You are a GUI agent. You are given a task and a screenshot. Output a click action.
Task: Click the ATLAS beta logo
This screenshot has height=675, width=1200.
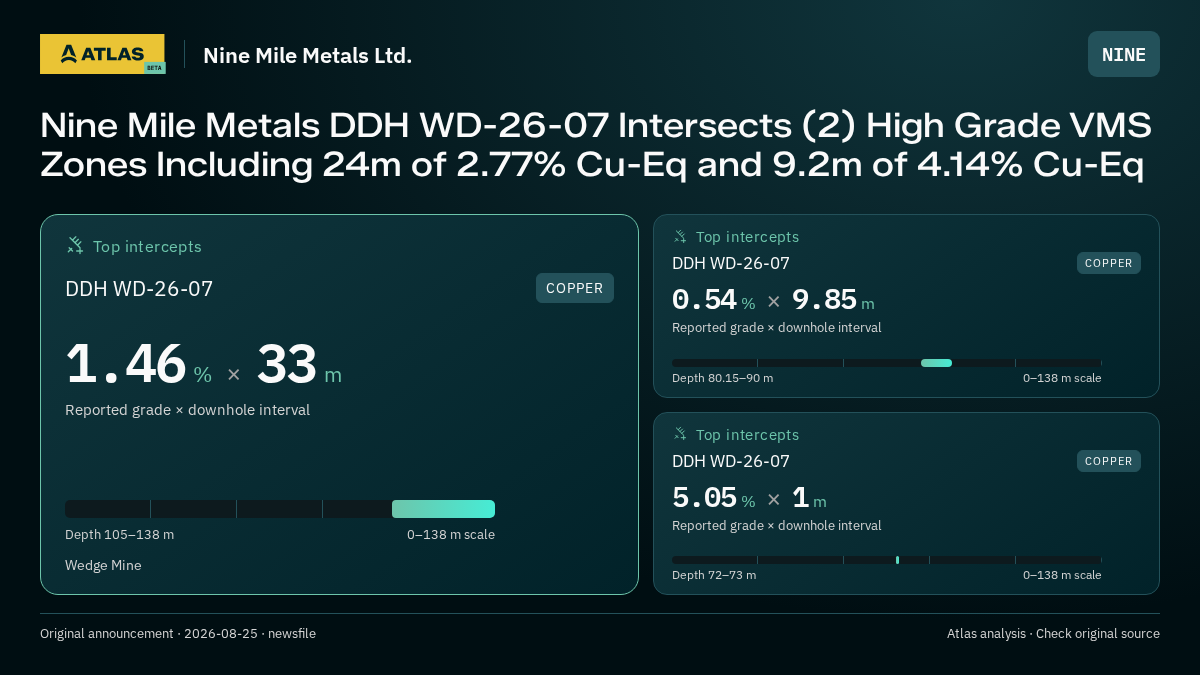[x=102, y=54]
